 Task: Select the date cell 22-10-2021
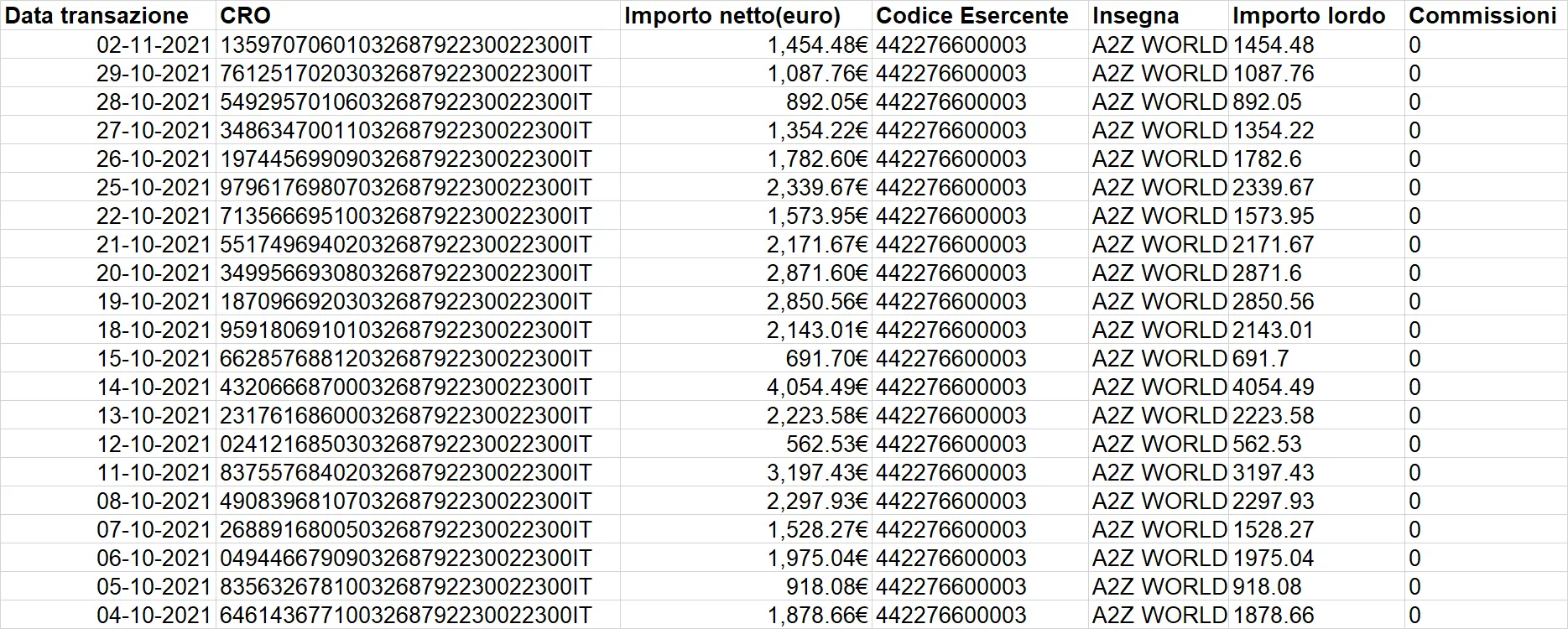[153, 216]
